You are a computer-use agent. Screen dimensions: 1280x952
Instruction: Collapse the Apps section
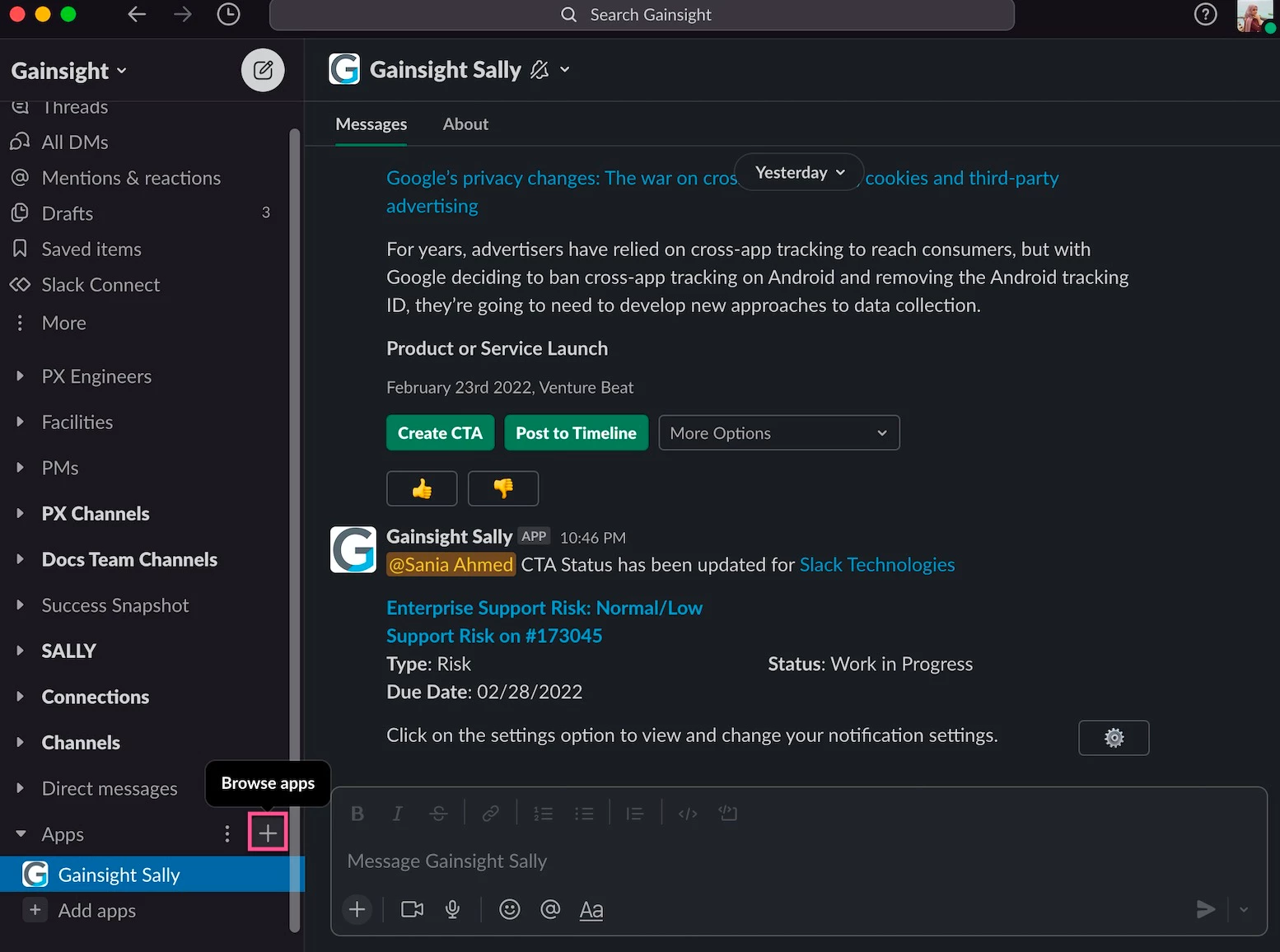21,834
